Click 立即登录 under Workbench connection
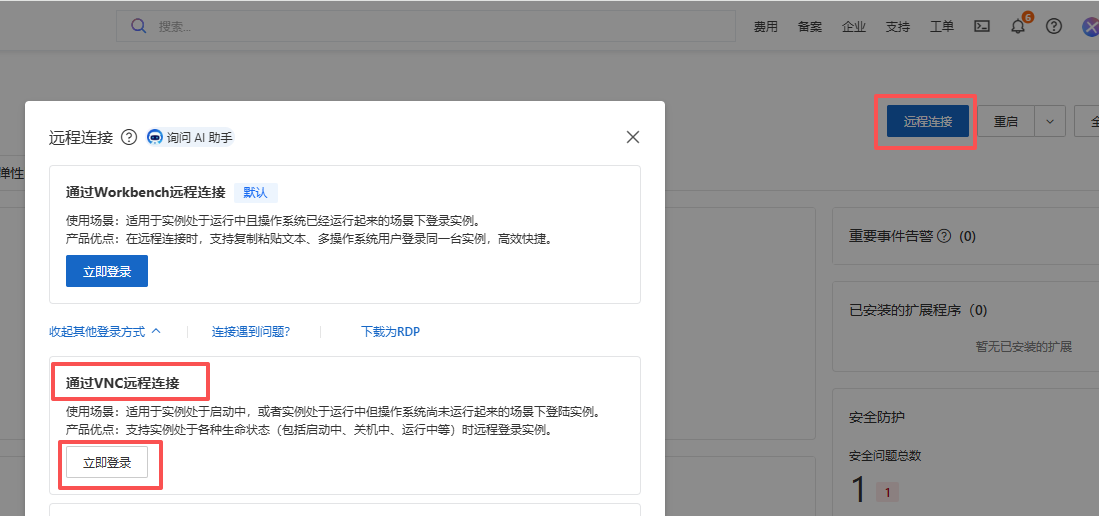This screenshot has height=516, width=1099. (107, 271)
